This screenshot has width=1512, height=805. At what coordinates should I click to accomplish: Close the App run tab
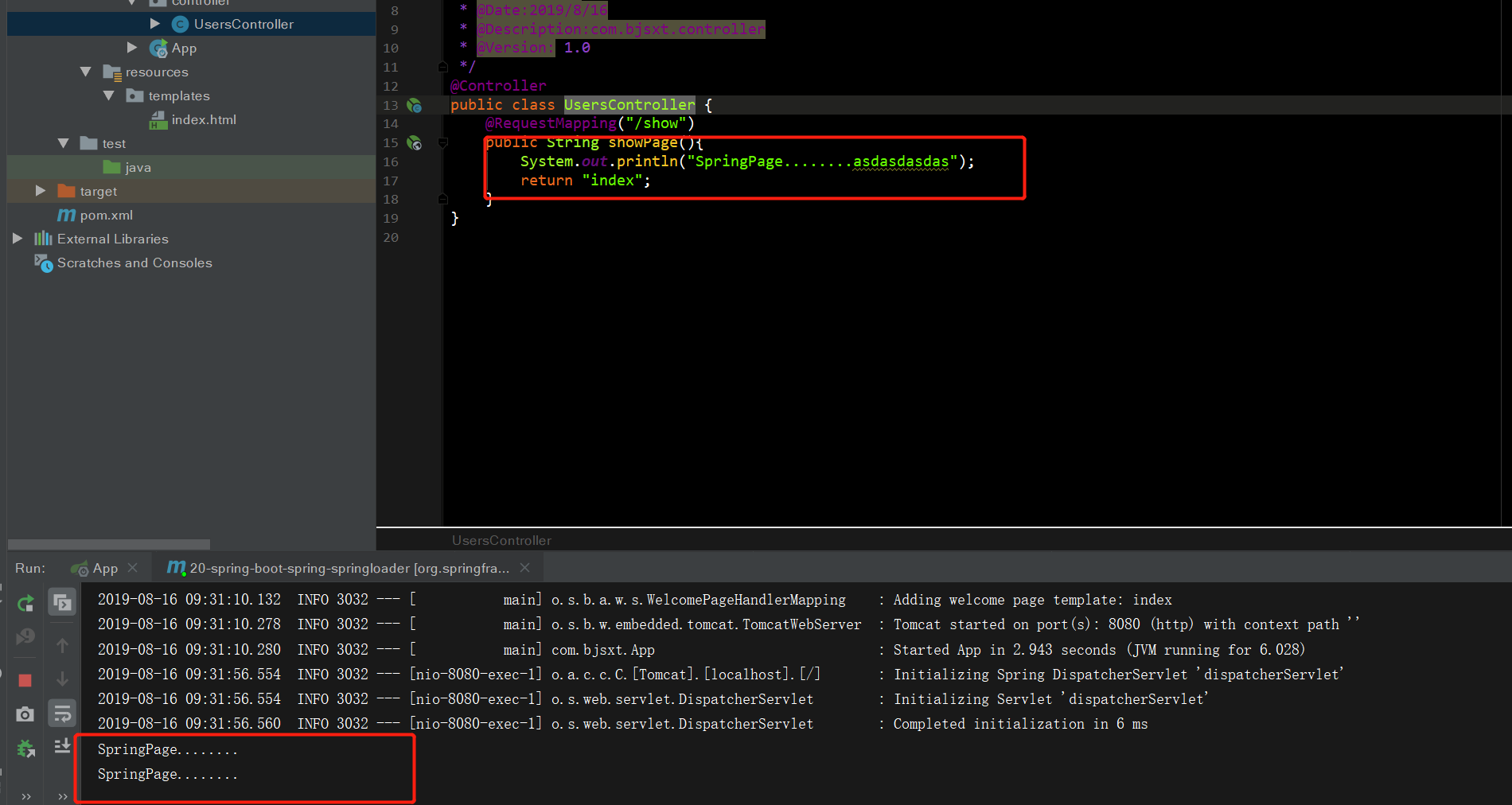pos(133,568)
